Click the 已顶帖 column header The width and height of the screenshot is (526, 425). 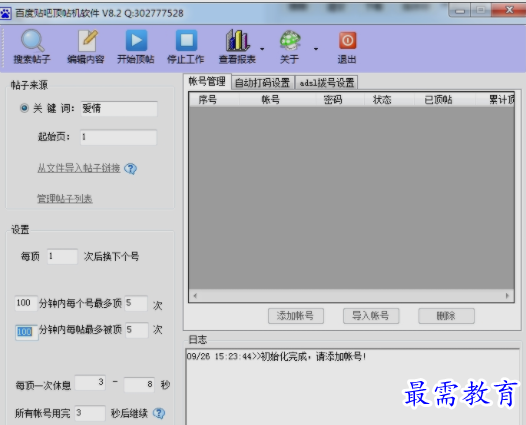pyautogui.click(x=444, y=100)
